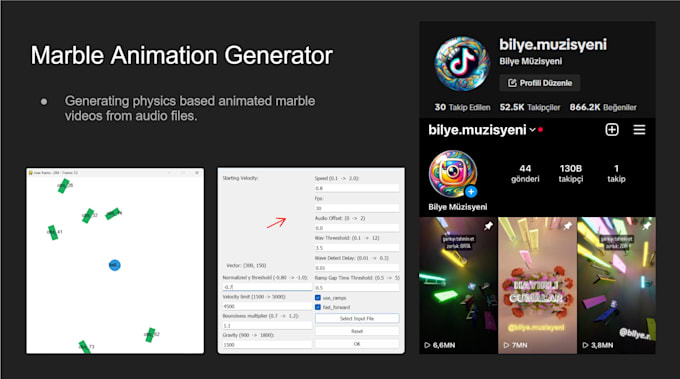This screenshot has height=379, width=680.
Task: Click the Wav Threshold input field
Action: 357,248
